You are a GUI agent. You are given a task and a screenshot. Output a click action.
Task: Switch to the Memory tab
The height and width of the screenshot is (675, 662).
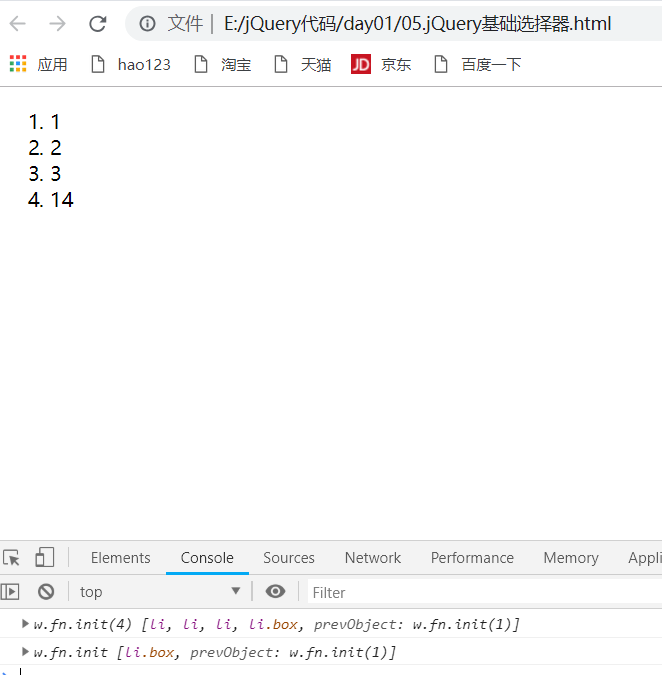coord(571,557)
